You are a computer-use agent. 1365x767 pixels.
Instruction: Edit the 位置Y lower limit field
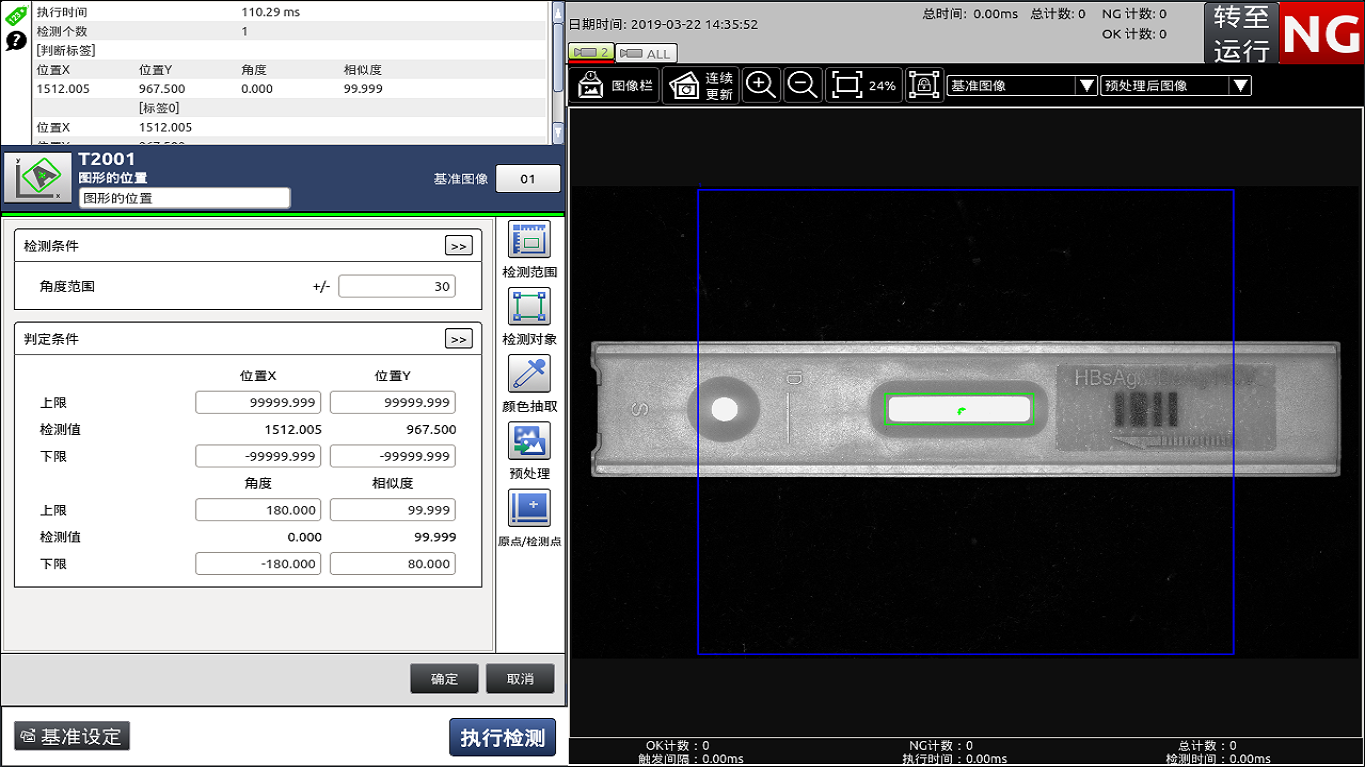[x=392, y=456]
